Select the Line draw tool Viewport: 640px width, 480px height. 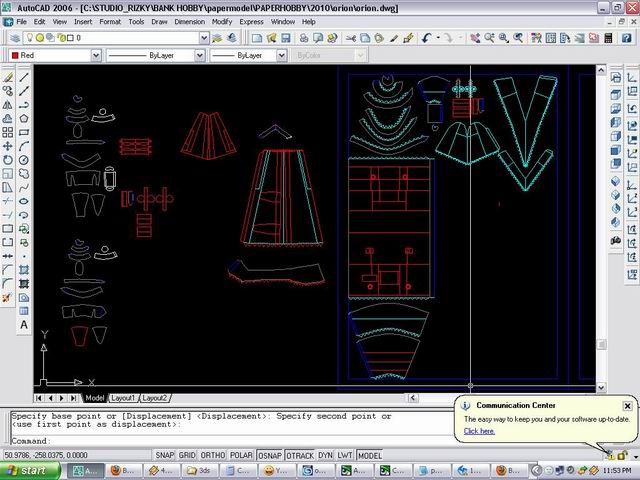coord(24,77)
